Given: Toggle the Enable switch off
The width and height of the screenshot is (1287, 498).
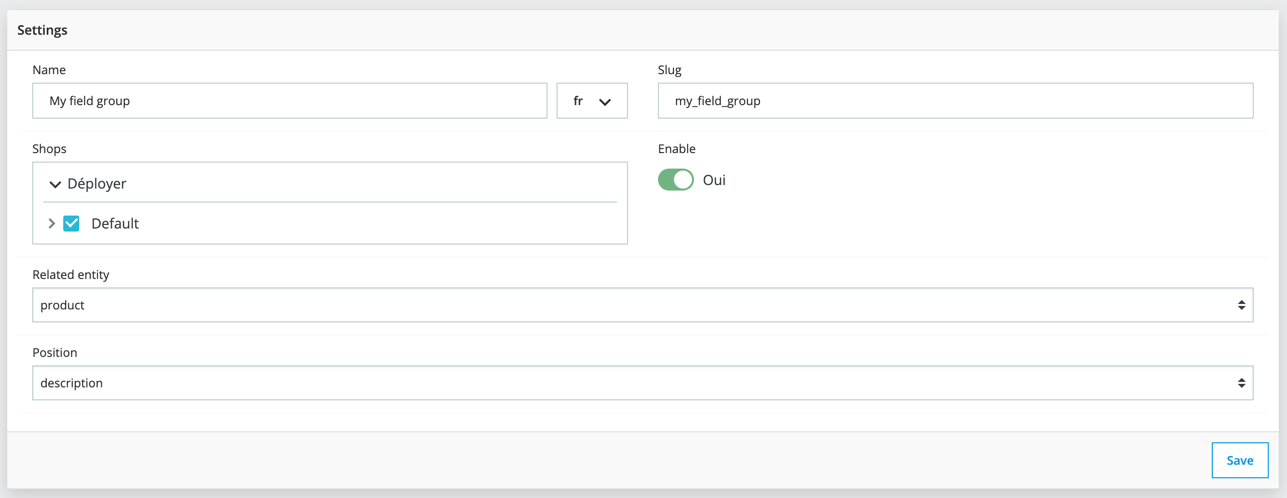Looking at the screenshot, I should tap(676, 180).
